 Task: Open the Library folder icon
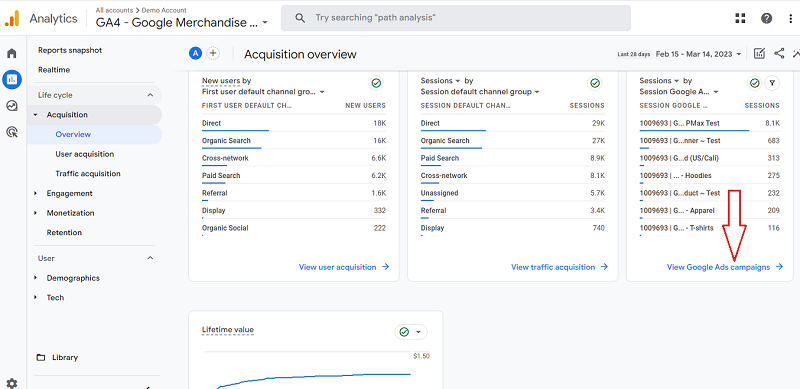click(x=41, y=357)
